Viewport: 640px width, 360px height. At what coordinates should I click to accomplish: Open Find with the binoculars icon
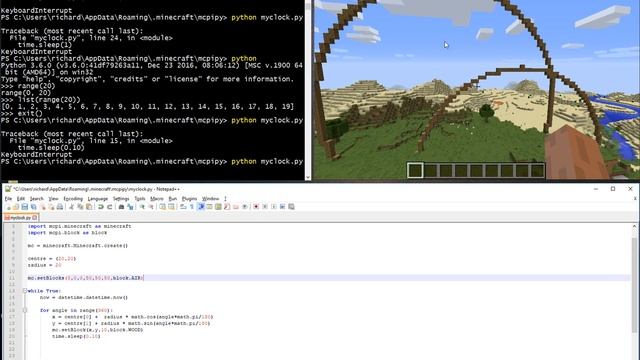[x=121, y=207]
